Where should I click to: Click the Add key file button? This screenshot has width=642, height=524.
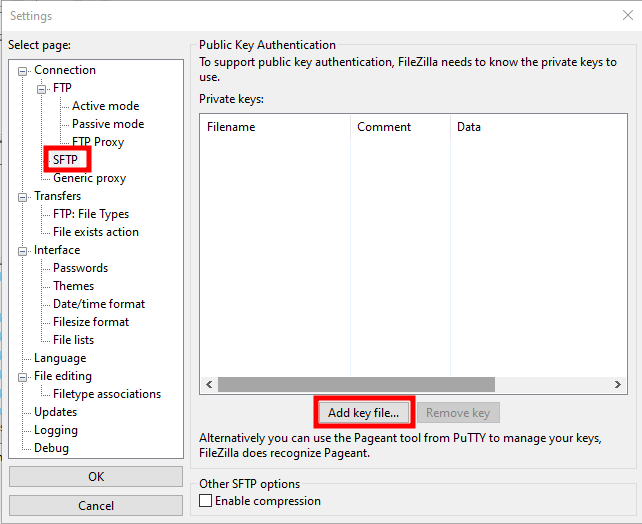364,413
